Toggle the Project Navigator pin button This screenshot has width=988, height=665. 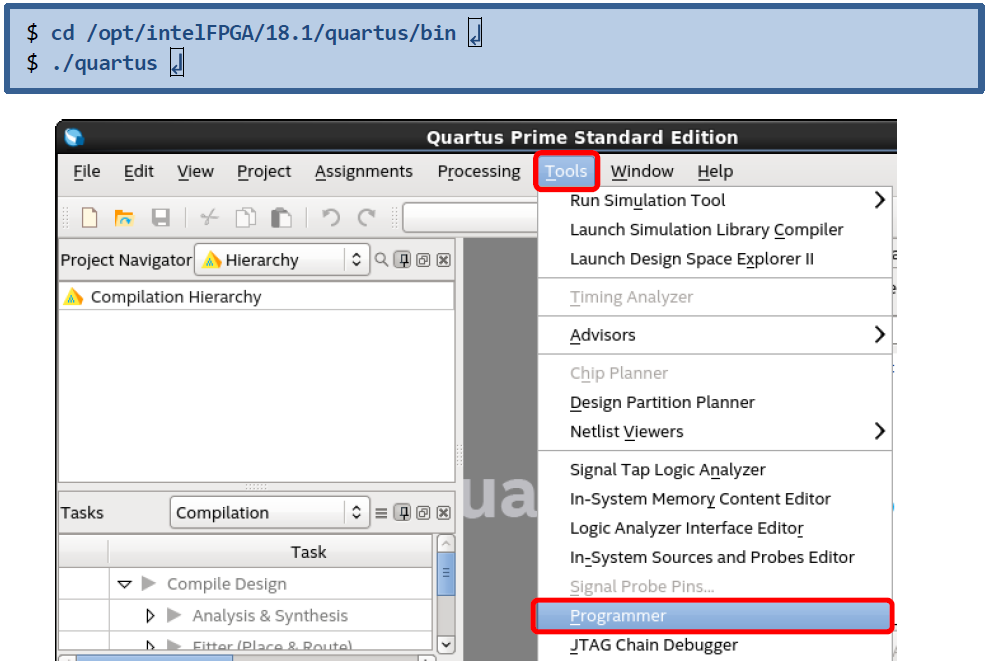pos(403,260)
